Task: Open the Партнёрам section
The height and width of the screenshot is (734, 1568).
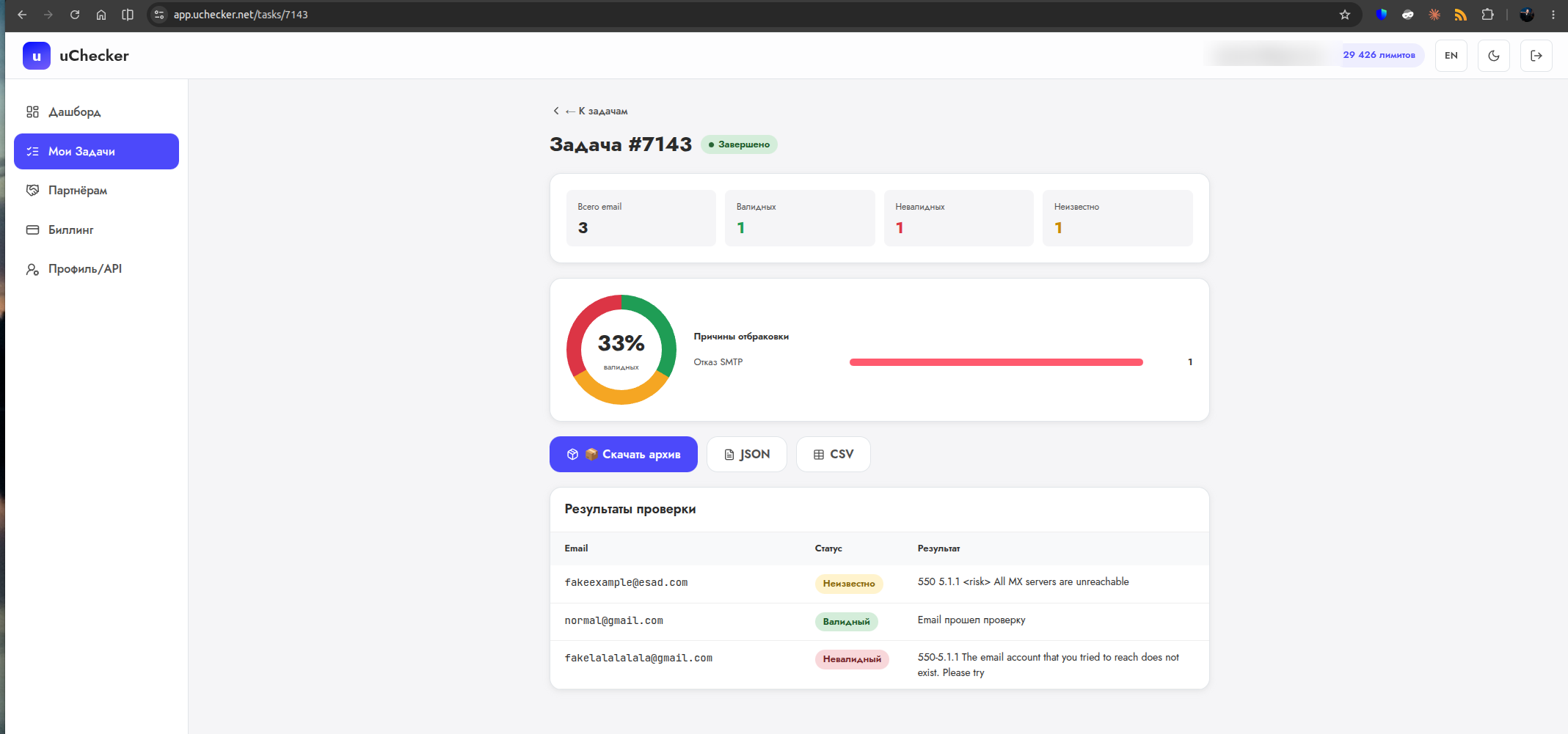Action: point(96,191)
